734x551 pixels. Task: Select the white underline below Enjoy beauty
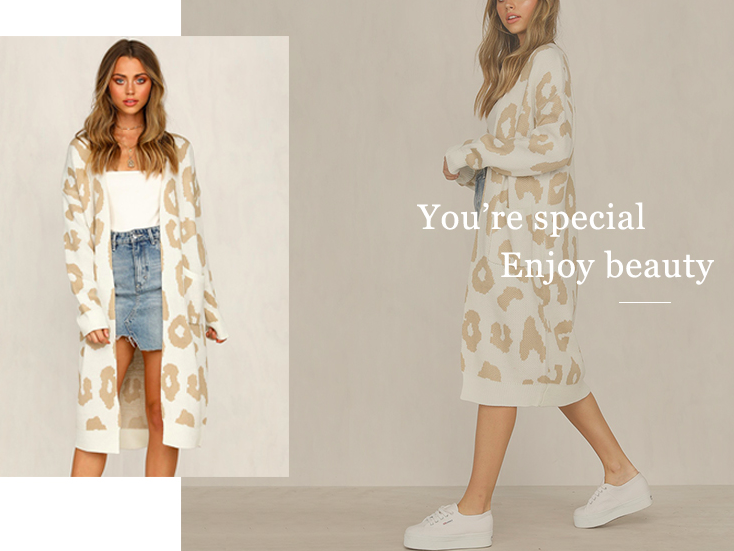click(645, 302)
